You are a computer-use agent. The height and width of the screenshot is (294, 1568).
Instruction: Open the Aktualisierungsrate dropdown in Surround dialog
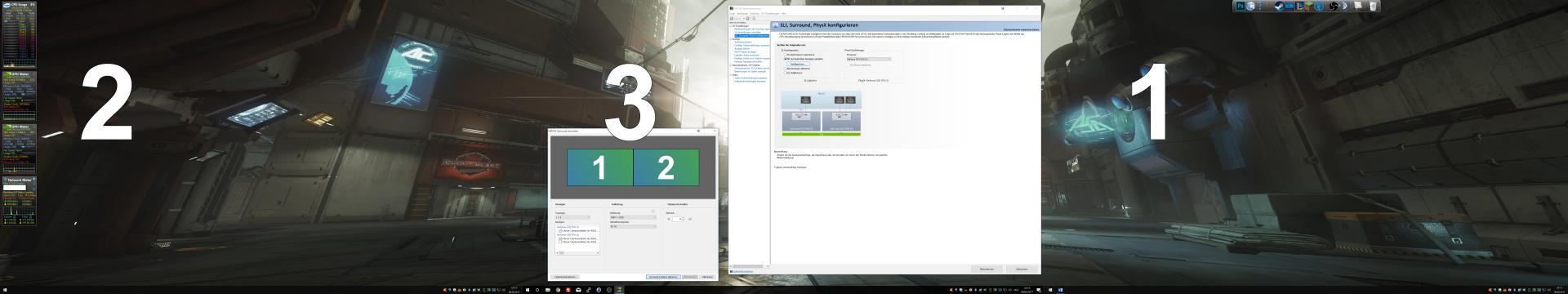pos(633,226)
